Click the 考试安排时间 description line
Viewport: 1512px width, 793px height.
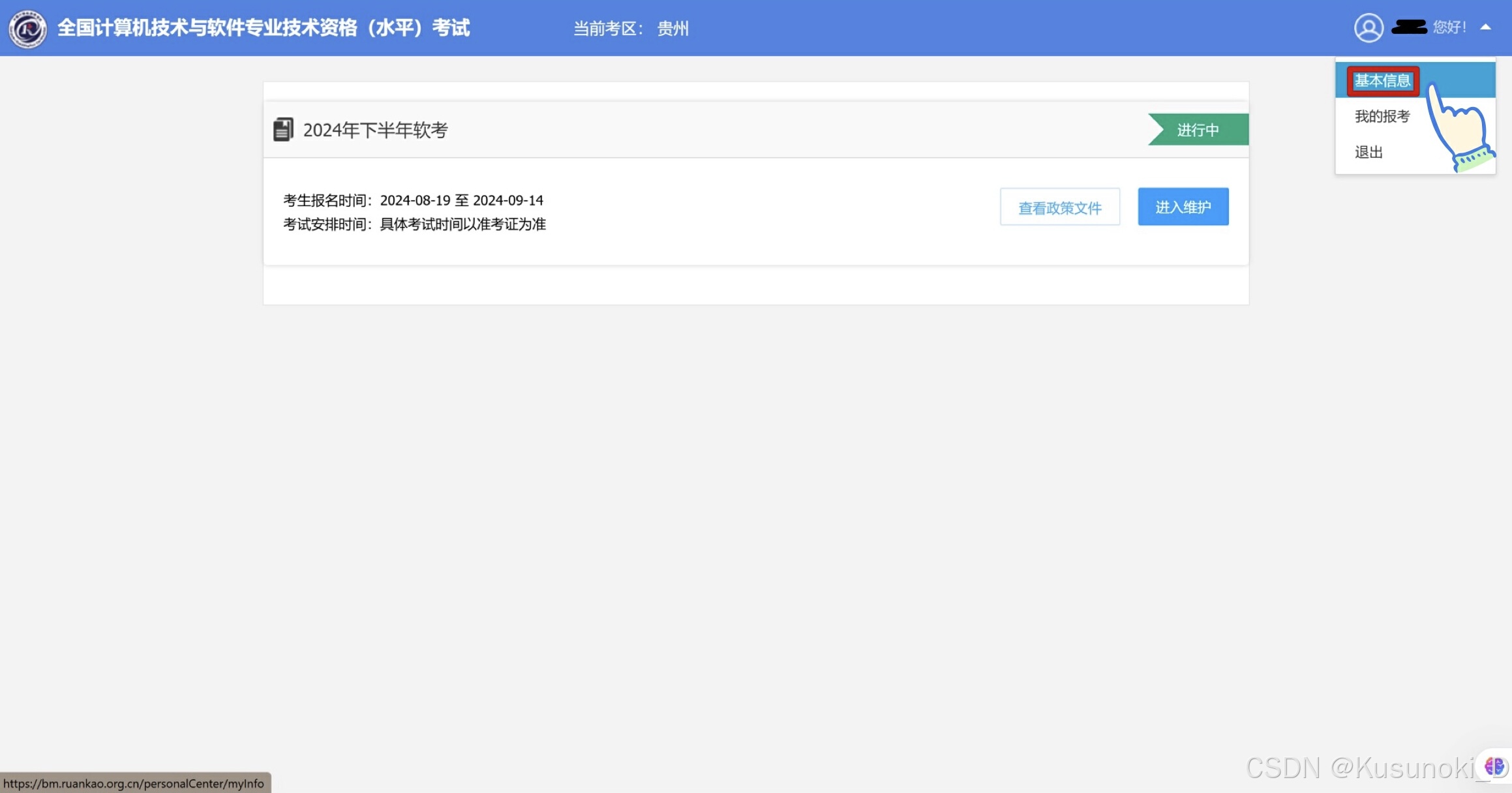(414, 225)
